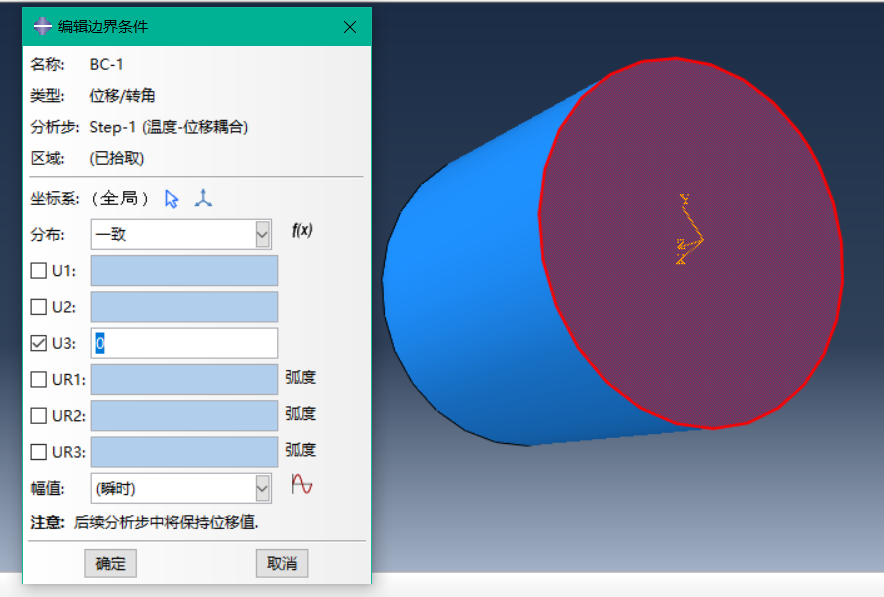Viewport: 884px width, 597px height.
Task: Toggle the UR1 rotation checkbox
Action: coord(39,379)
